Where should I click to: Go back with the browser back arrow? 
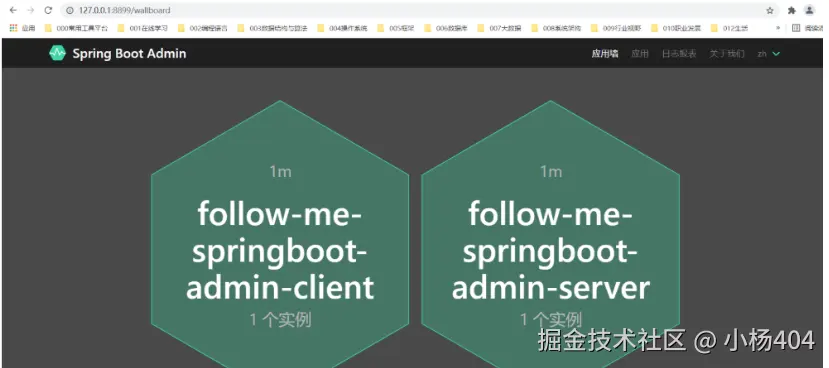pyautogui.click(x=13, y=10)
